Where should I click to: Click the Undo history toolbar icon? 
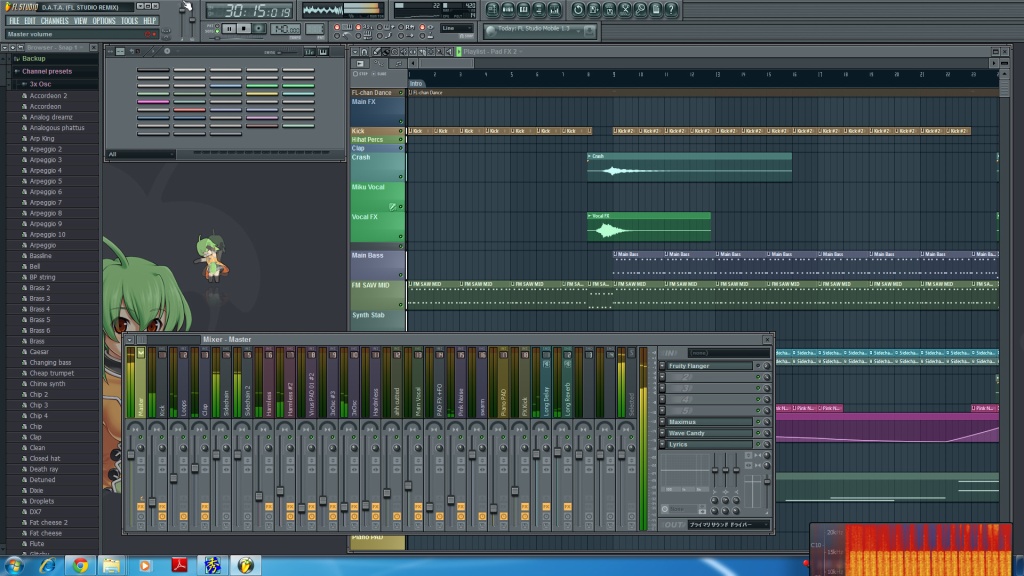(578, 10)
